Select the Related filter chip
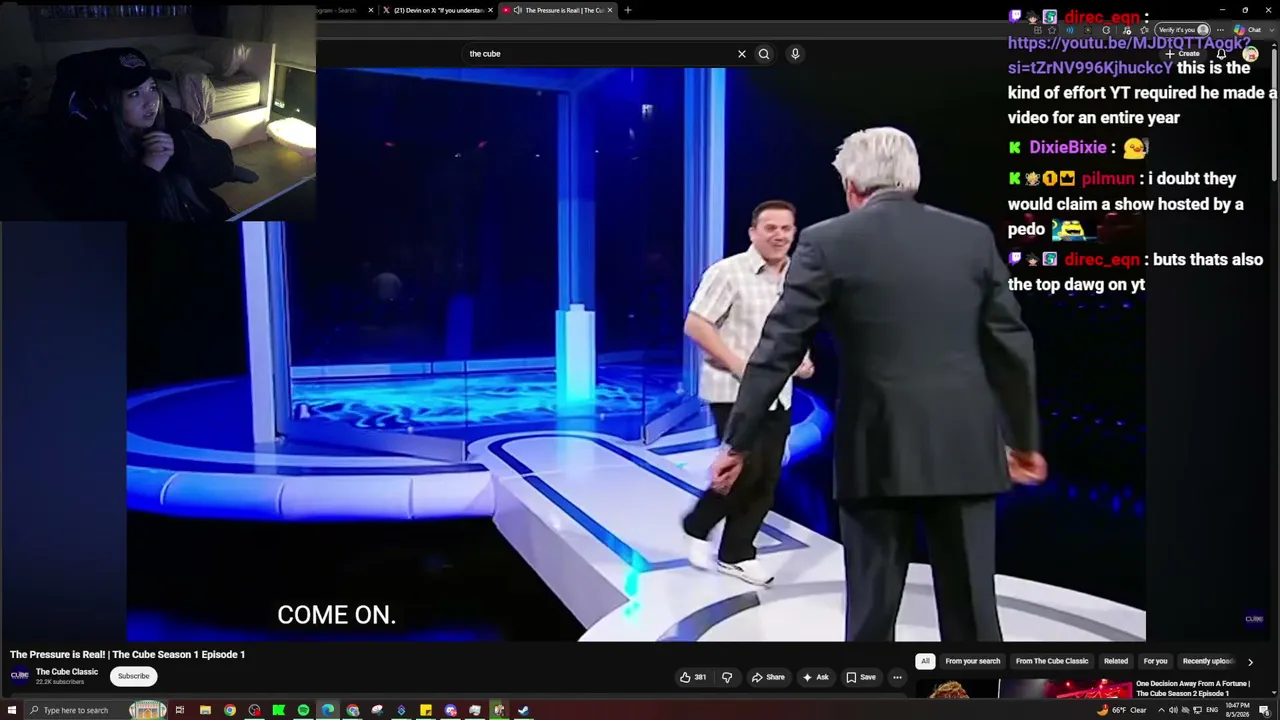The width and height of the screenshot is (1280, 720). coord(1116,661)
